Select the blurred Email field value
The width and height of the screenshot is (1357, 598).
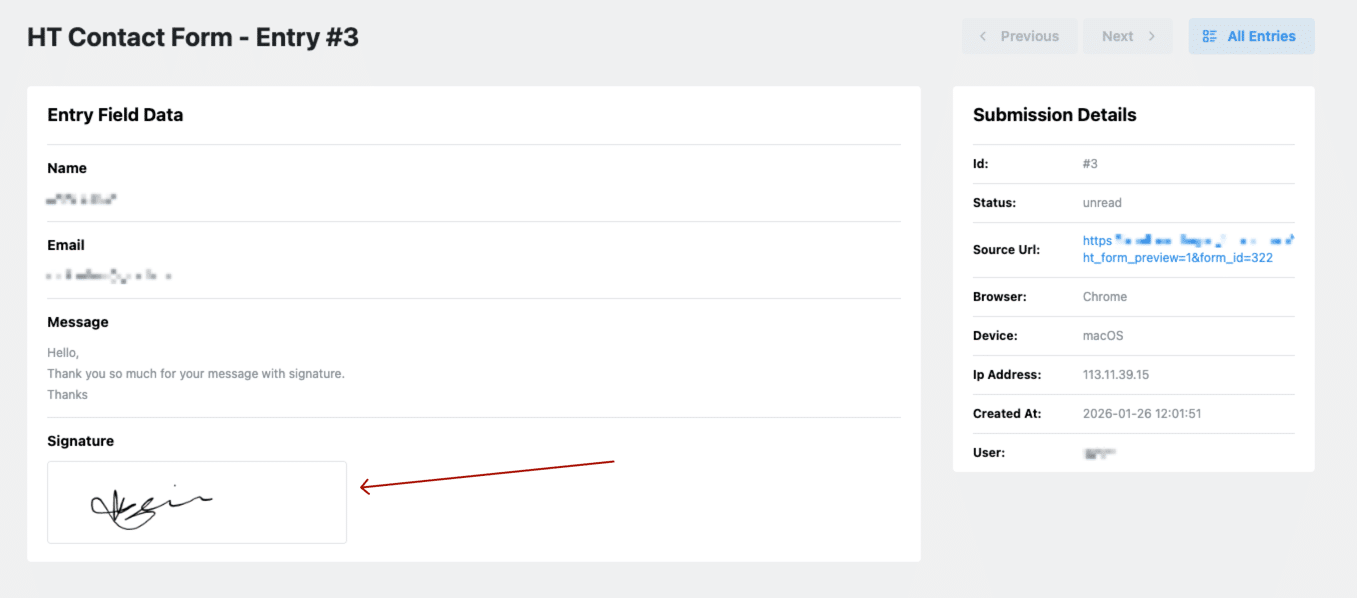tap(109, 275)
